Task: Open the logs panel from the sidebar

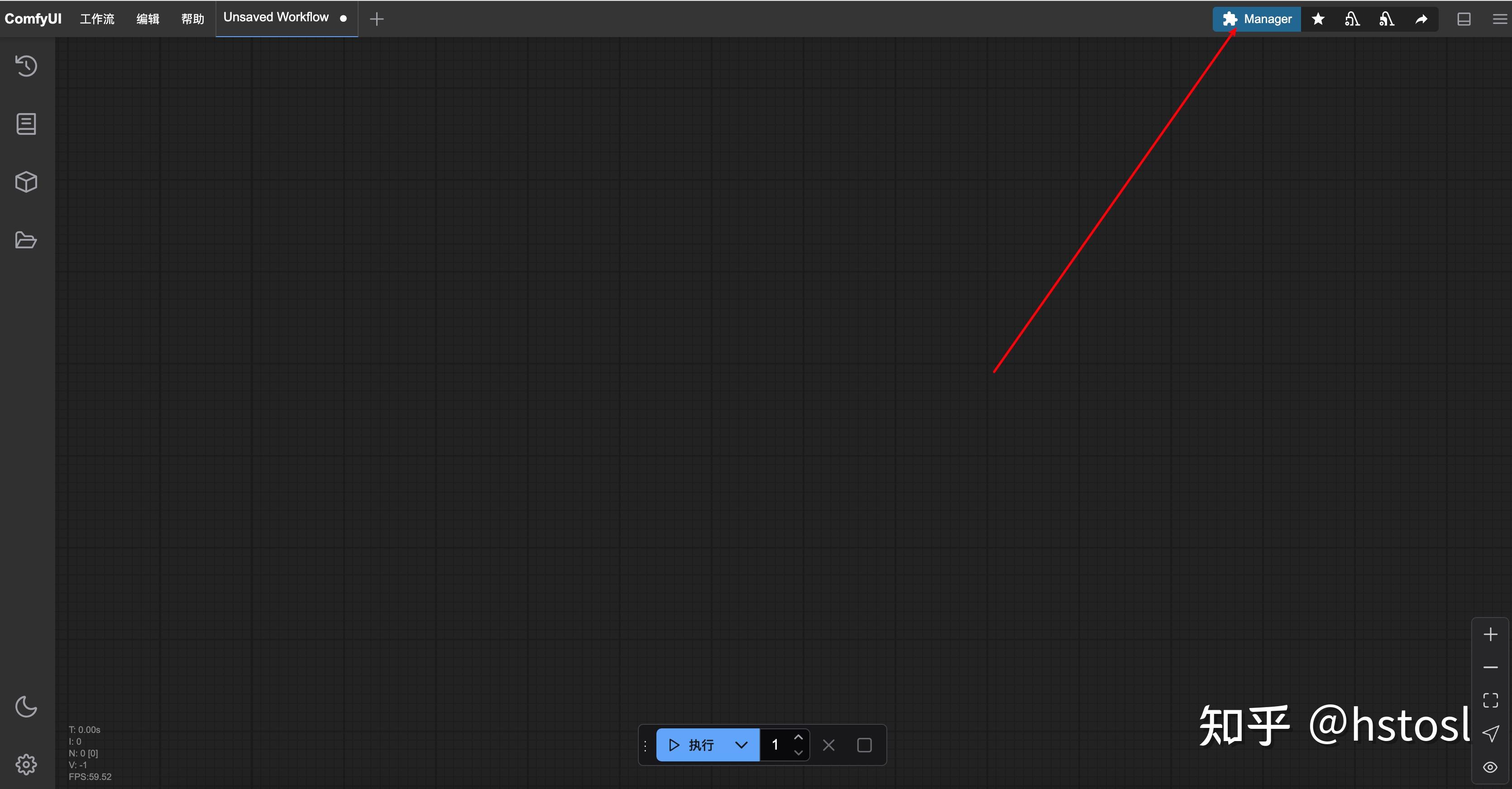Action: coord(26,124)
